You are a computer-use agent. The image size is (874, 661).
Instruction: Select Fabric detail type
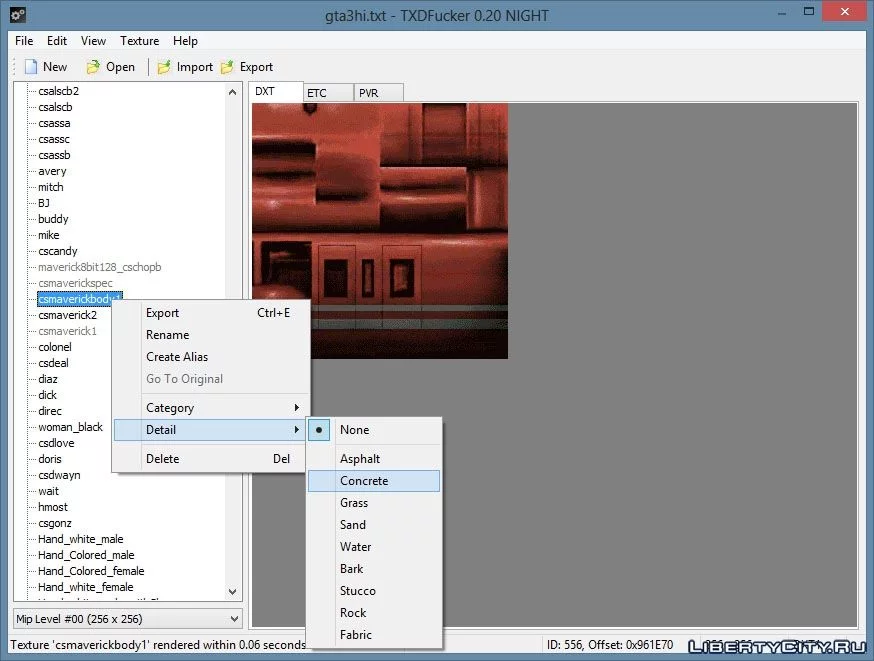374,634
